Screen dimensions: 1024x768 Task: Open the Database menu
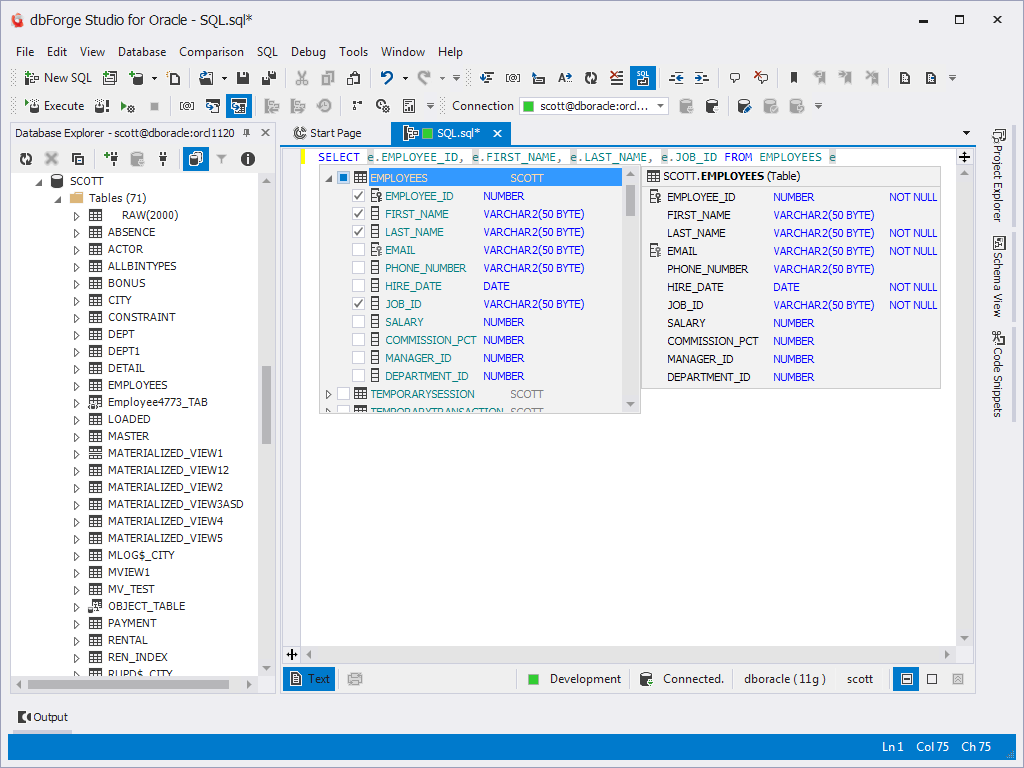(142, 52)
